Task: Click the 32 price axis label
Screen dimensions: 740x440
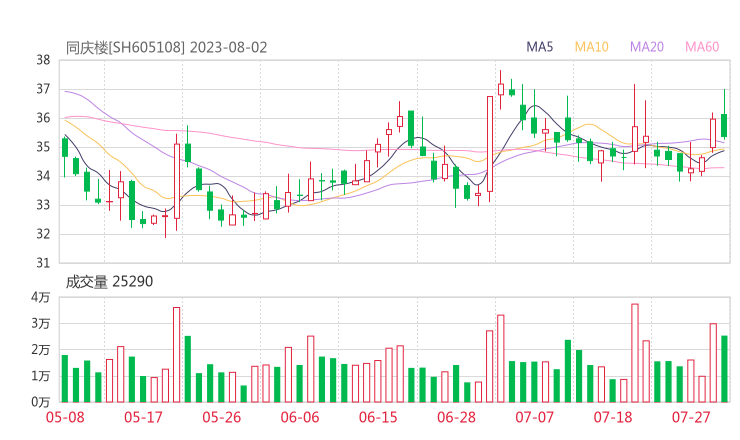Action: (43, 234)
